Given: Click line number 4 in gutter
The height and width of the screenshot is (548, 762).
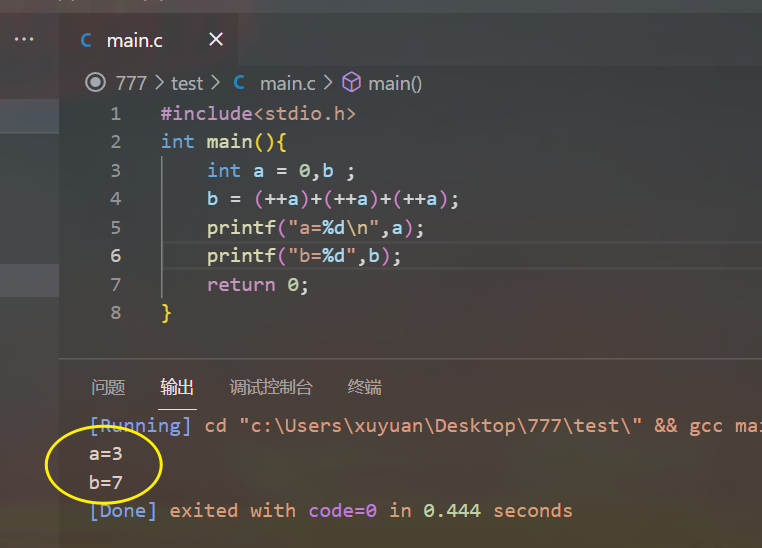Looking at the screenshot, I should pyautogui.click(x=116, y=199).
